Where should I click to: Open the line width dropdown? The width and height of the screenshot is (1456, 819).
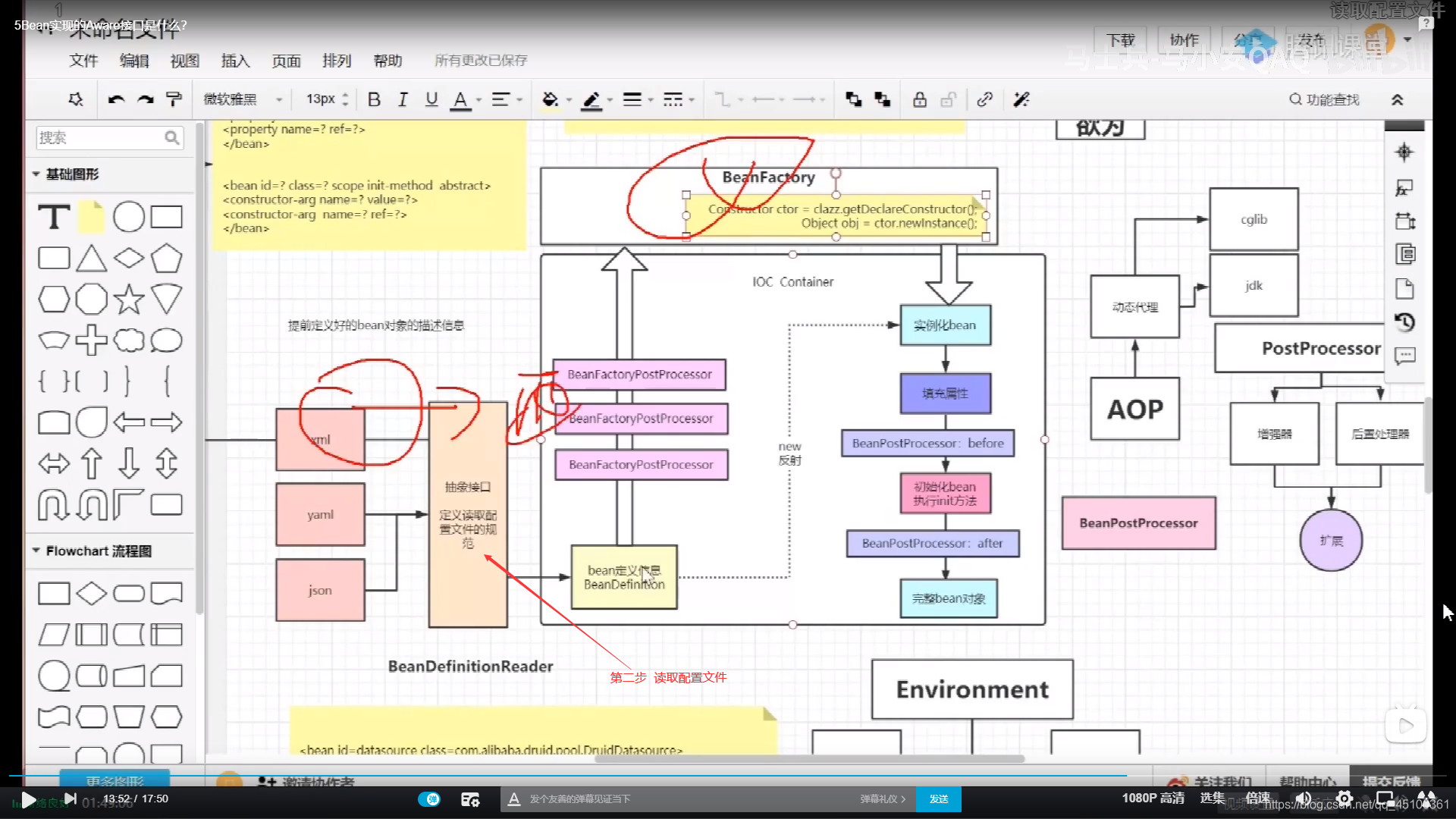point(638,99)
